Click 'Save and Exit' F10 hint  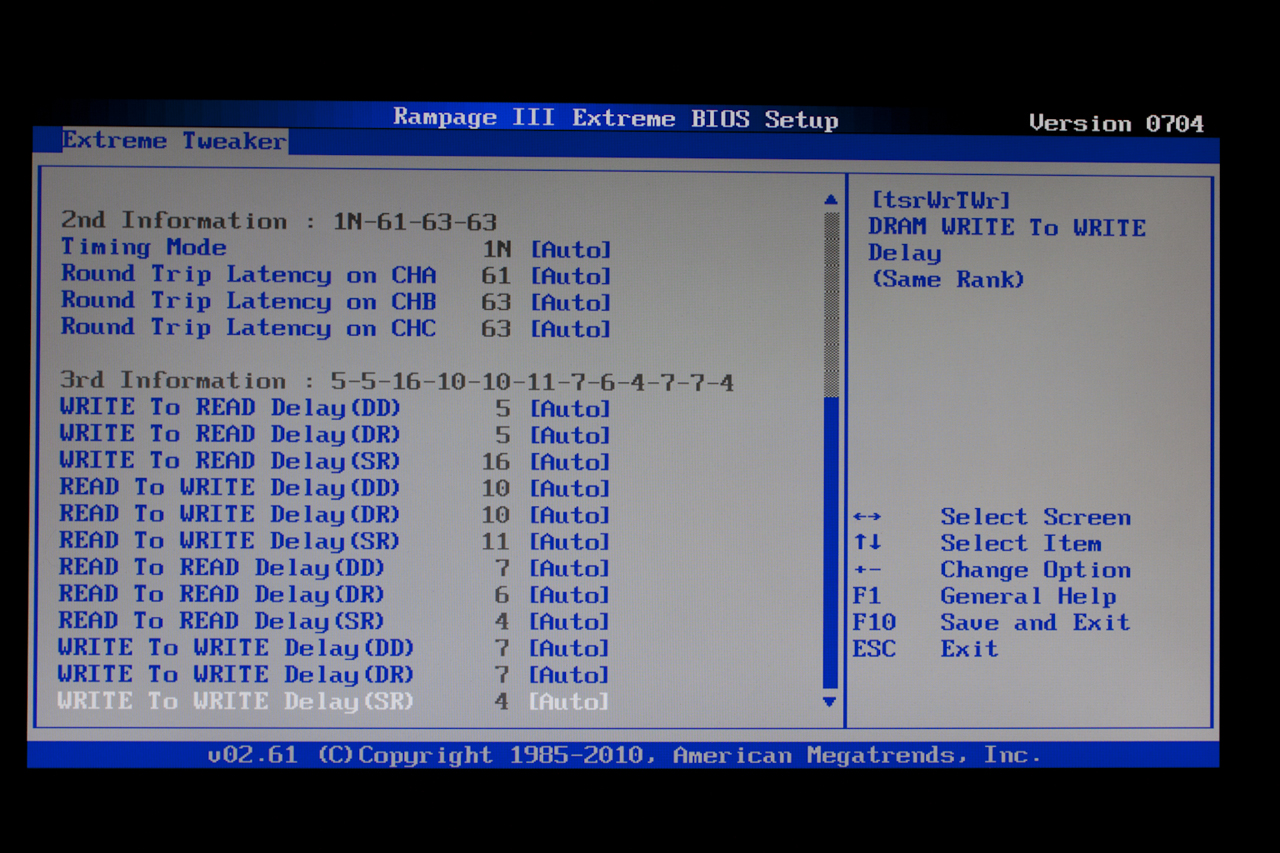(x=1035, y=622)
